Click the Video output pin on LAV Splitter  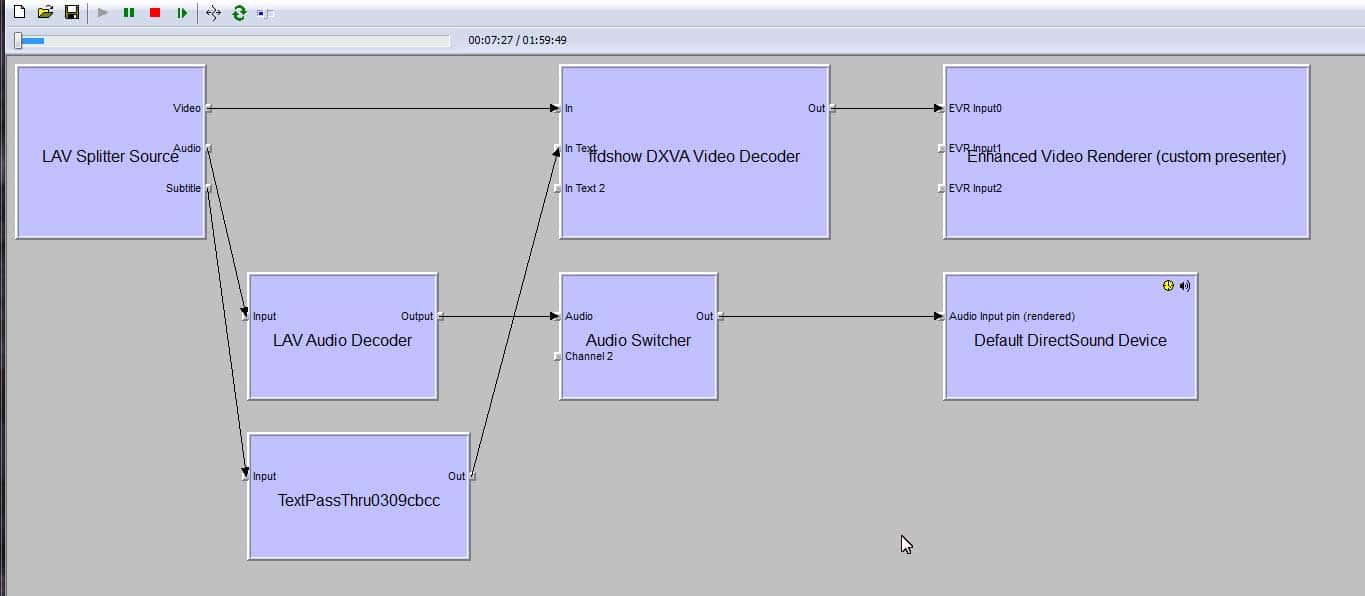pyautogui.click(x=208, y=108)
